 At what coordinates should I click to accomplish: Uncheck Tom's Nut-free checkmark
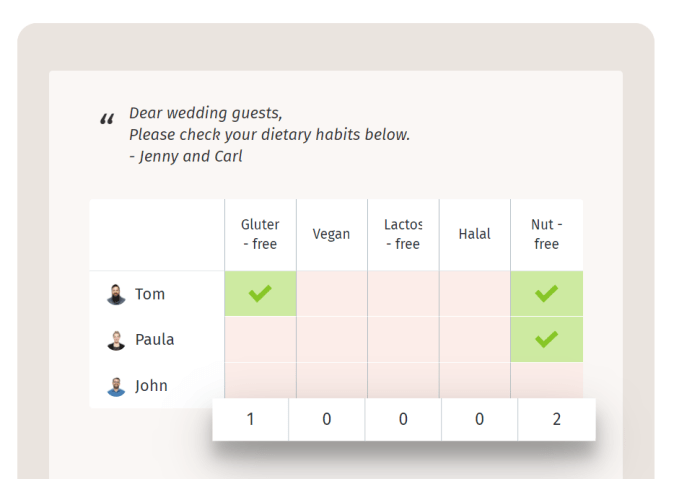[x=546, y=294]
